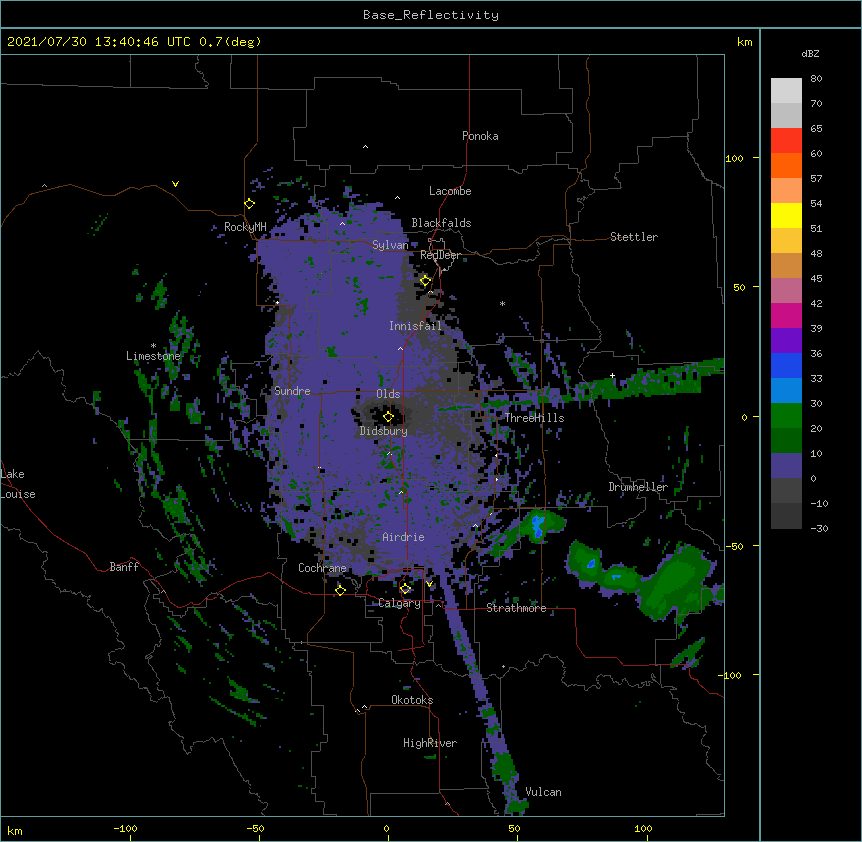Pick the slate purple swatch below 10
The height and width of the screenshot is (842, 862).
[x=786, y=466]
